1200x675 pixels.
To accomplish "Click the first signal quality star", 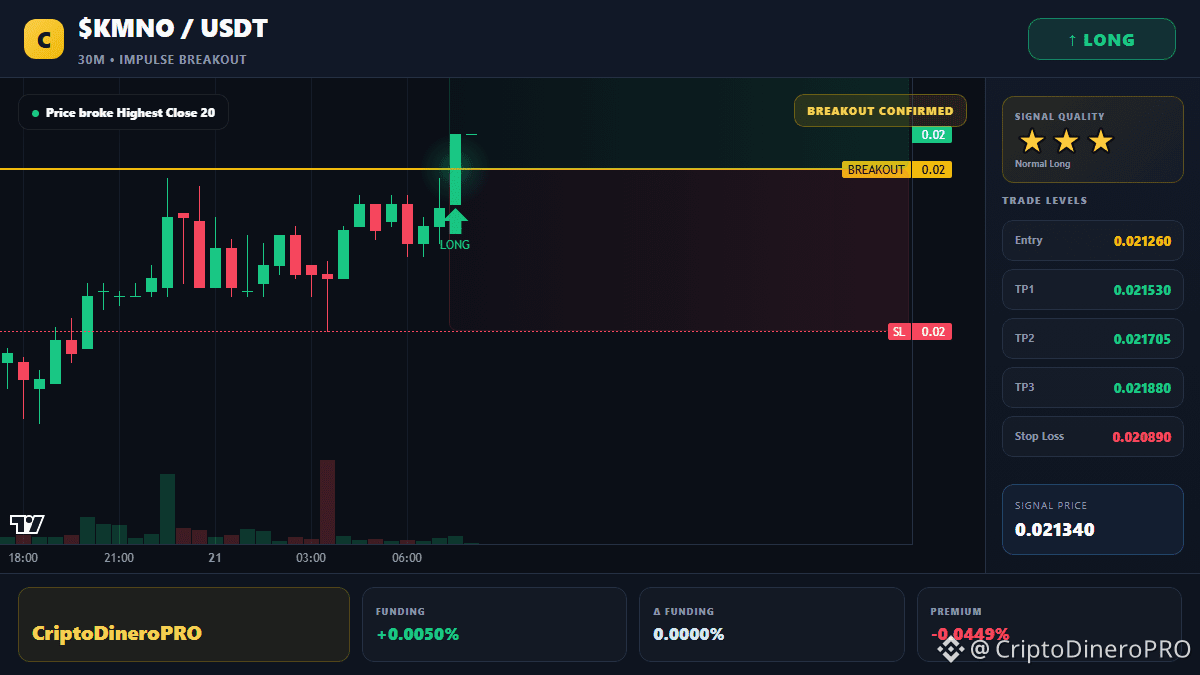I will pyautogui.click(x=1032, y=142).
